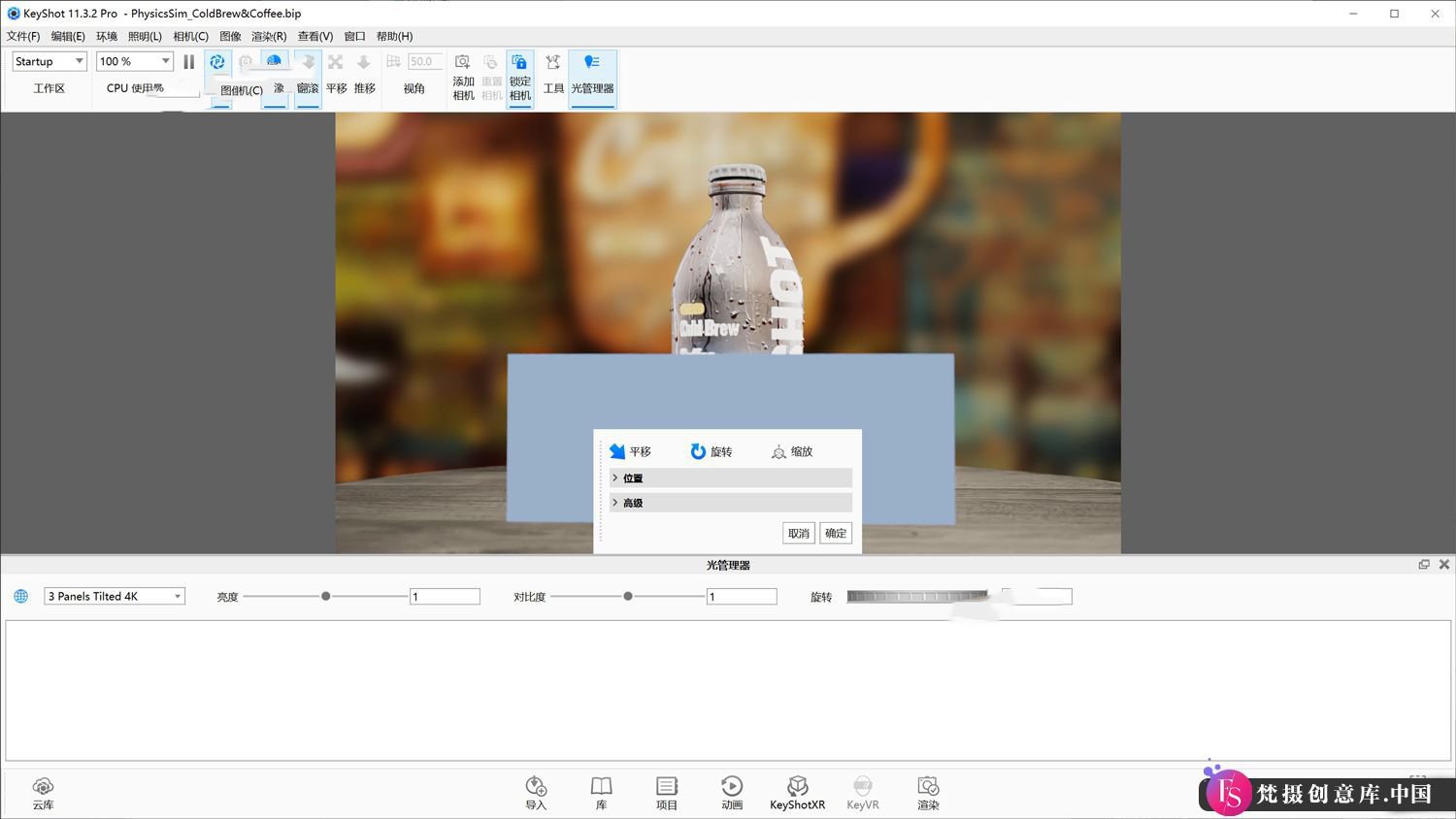Image resolution: width=1456 pixels, height=819 pixels.
Task: Open the 文件(F) menu
Action: pyautogui.click(x=23, y=36)
